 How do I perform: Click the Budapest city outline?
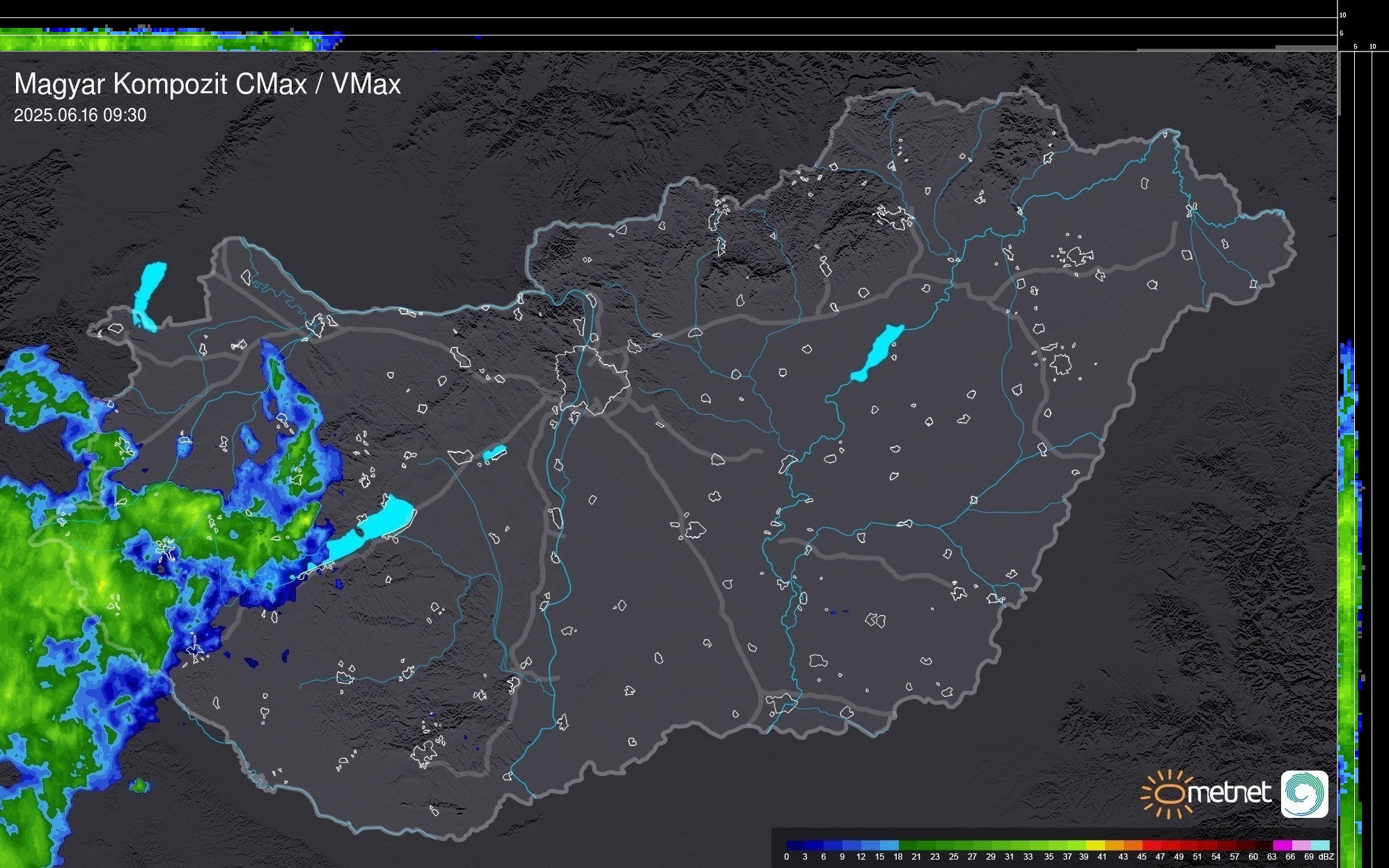pyautogui.click(x=592, y=379)
